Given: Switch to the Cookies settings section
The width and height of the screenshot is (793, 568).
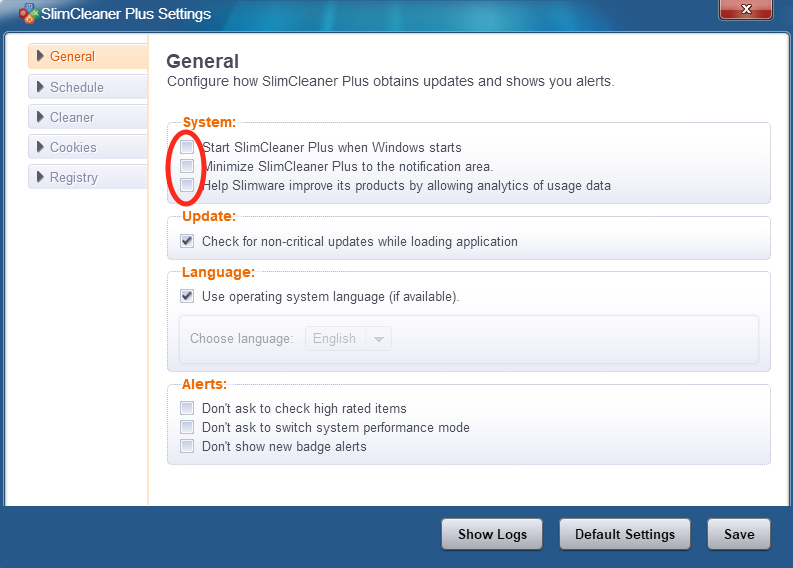Looking at the screenshot, I should tap(88, 147).
